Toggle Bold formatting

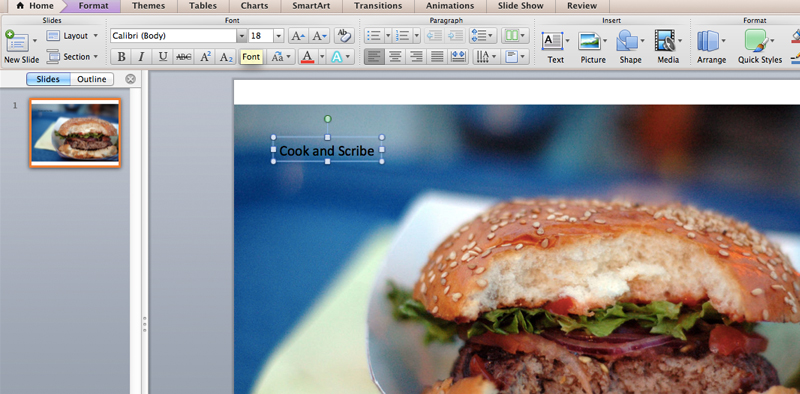tap(121, 57)
